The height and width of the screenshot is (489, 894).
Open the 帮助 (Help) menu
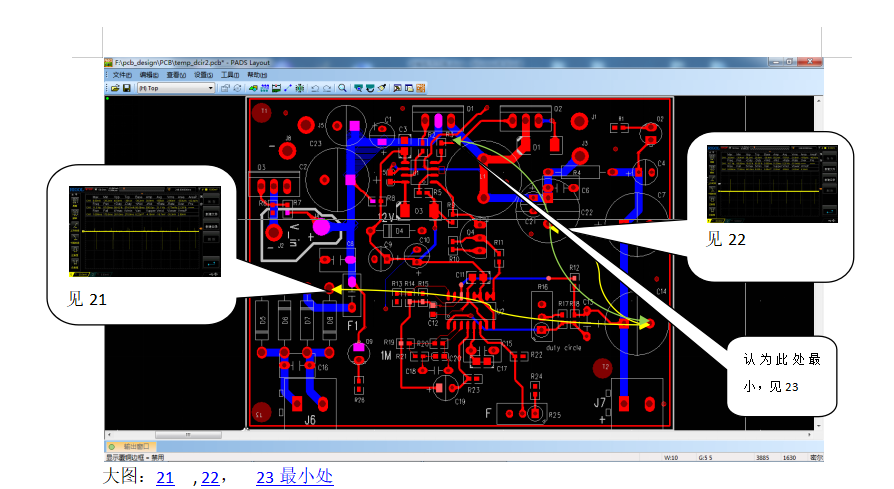point(257,75)
